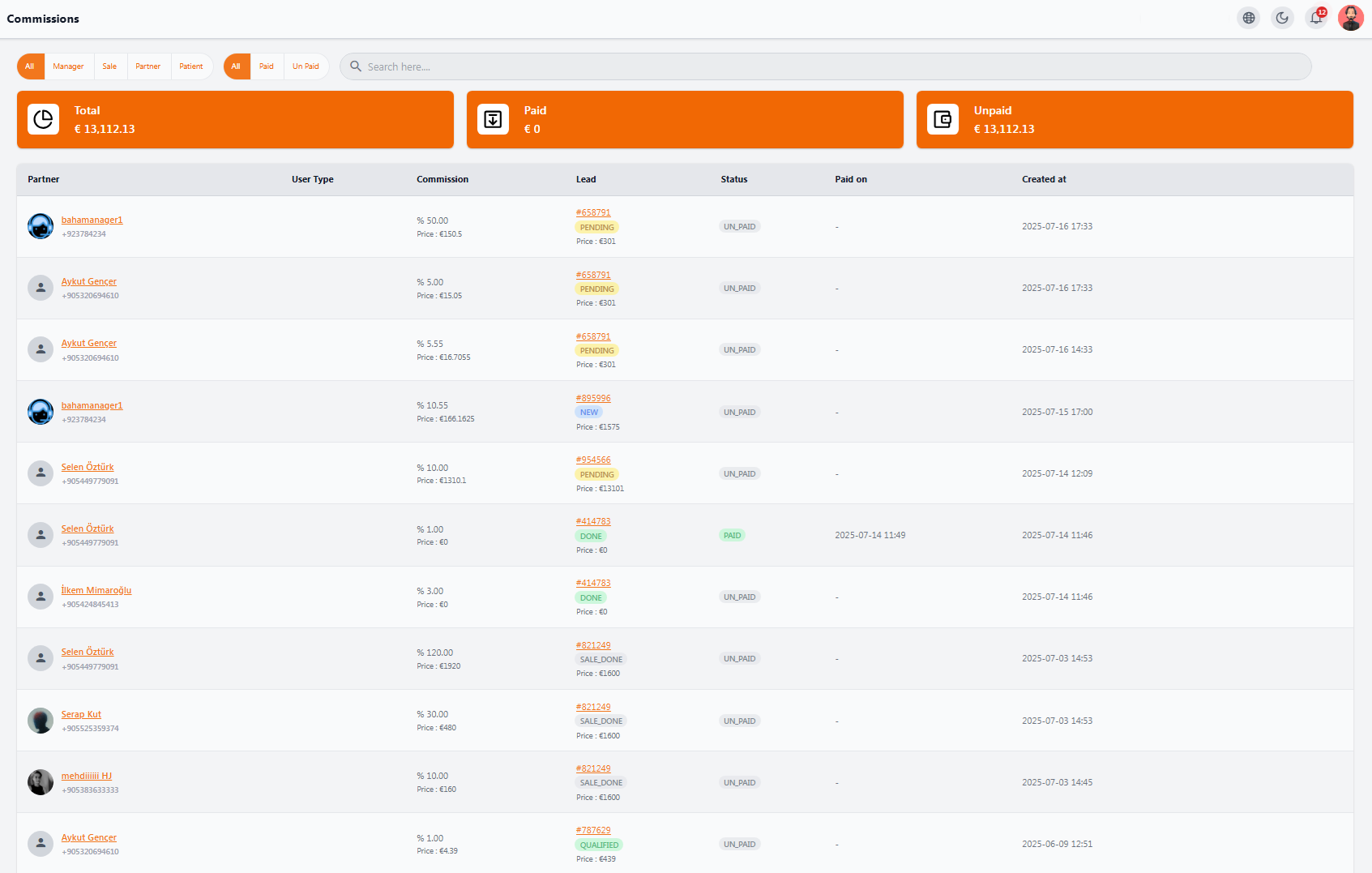
Task: Open lead #895996 link
Action: pos(593,398)
